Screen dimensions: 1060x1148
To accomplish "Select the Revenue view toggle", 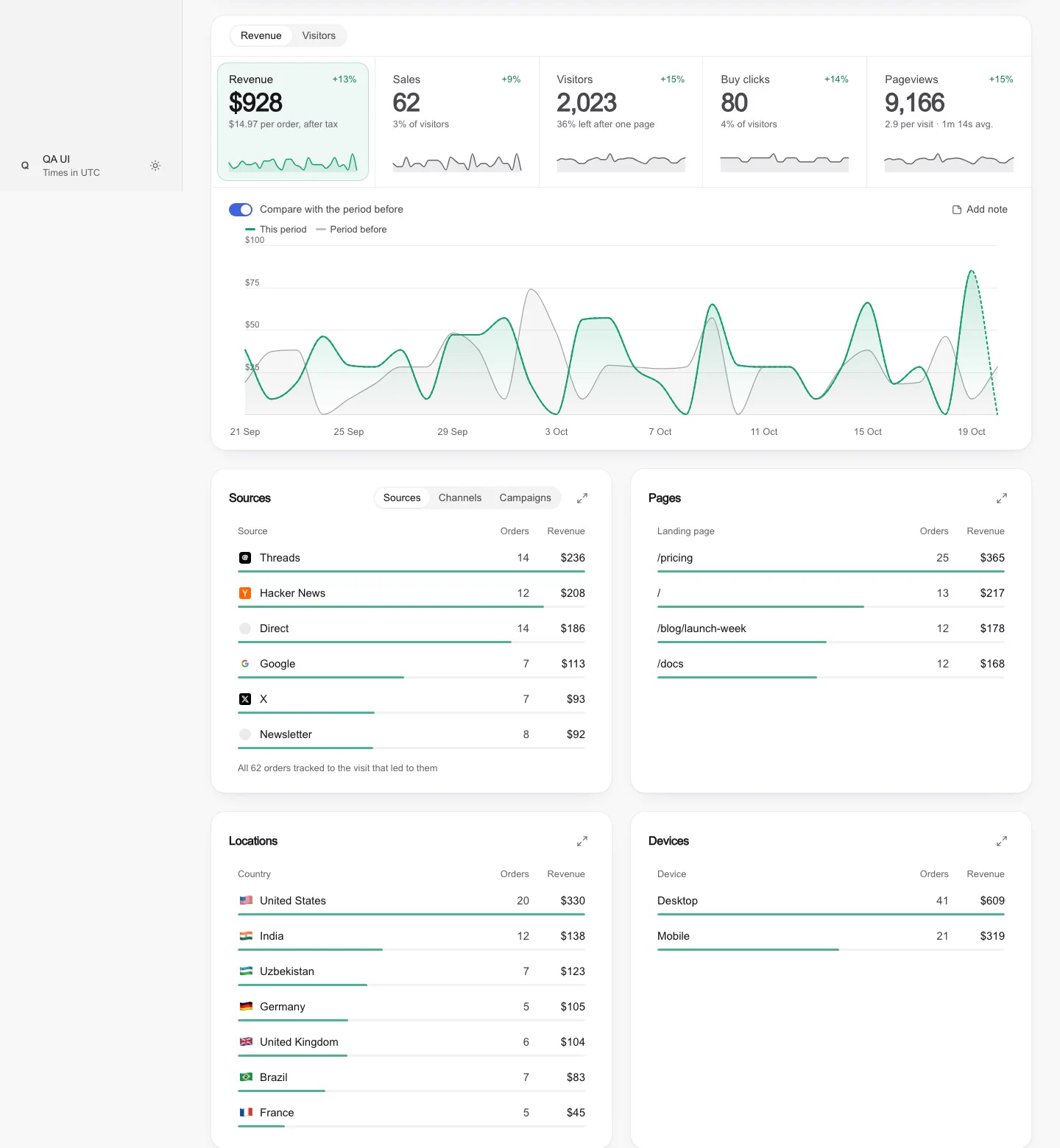I will (261, 35).
